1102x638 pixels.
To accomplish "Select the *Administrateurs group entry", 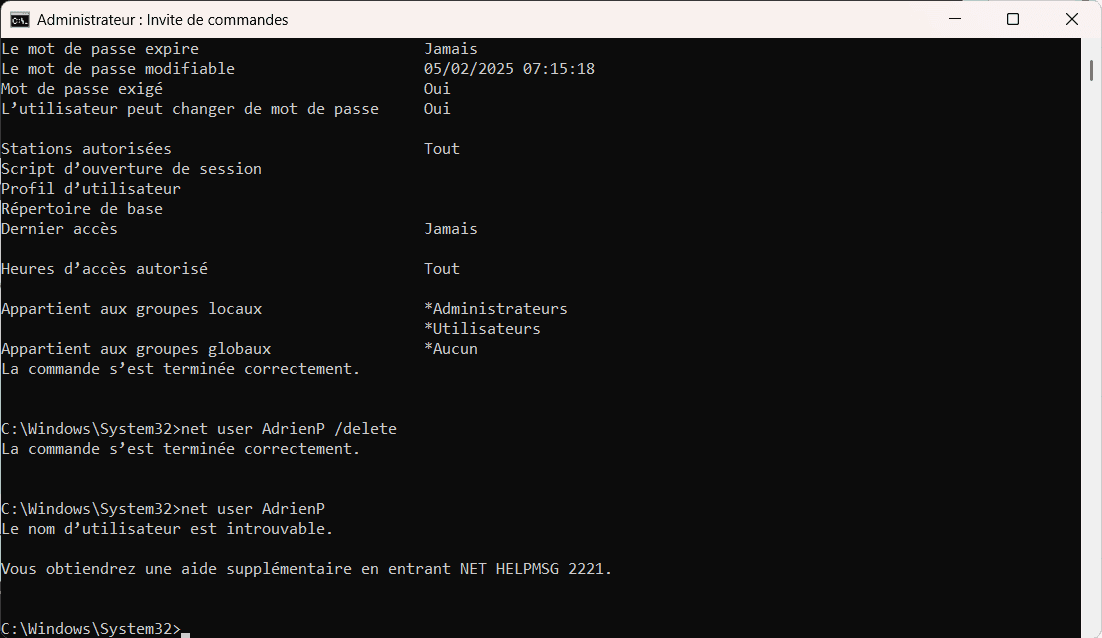I will click(x=495, y=308).
